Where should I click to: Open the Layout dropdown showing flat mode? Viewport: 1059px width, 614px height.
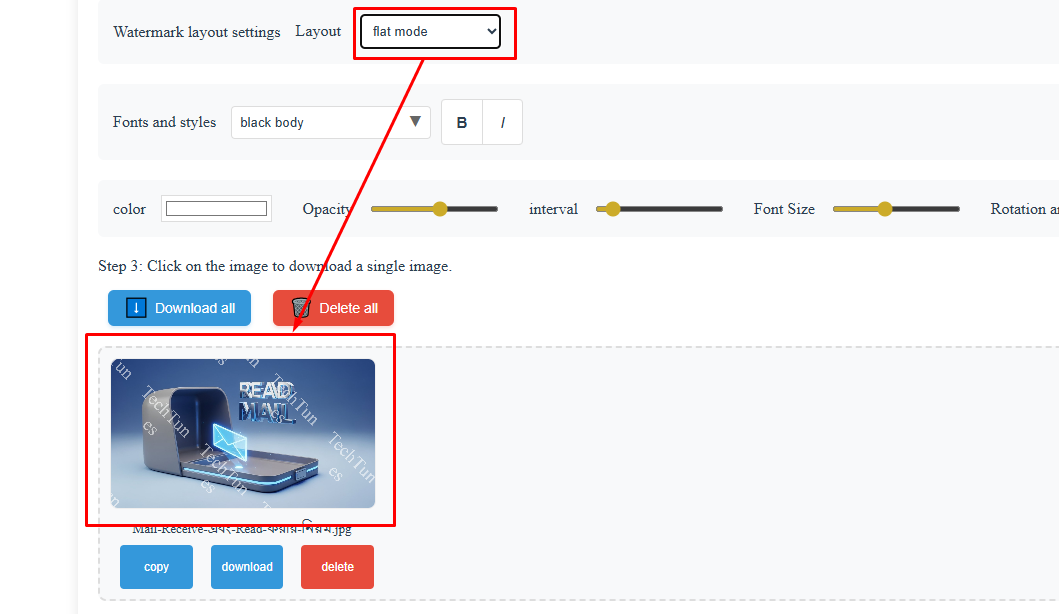point(430,32)
